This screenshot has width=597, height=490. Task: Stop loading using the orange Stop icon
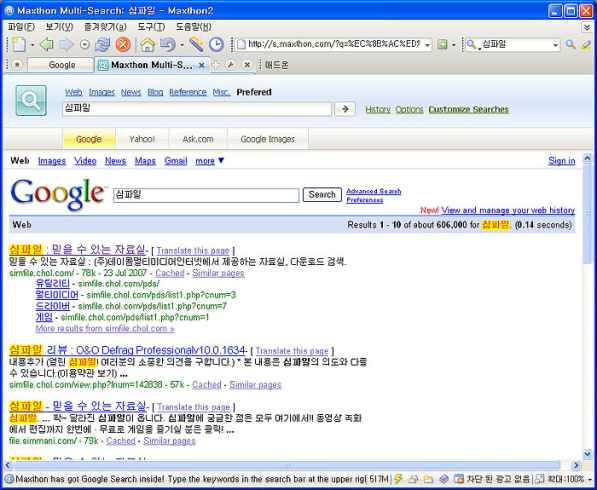pyautogui.click(x=123, y=45)
